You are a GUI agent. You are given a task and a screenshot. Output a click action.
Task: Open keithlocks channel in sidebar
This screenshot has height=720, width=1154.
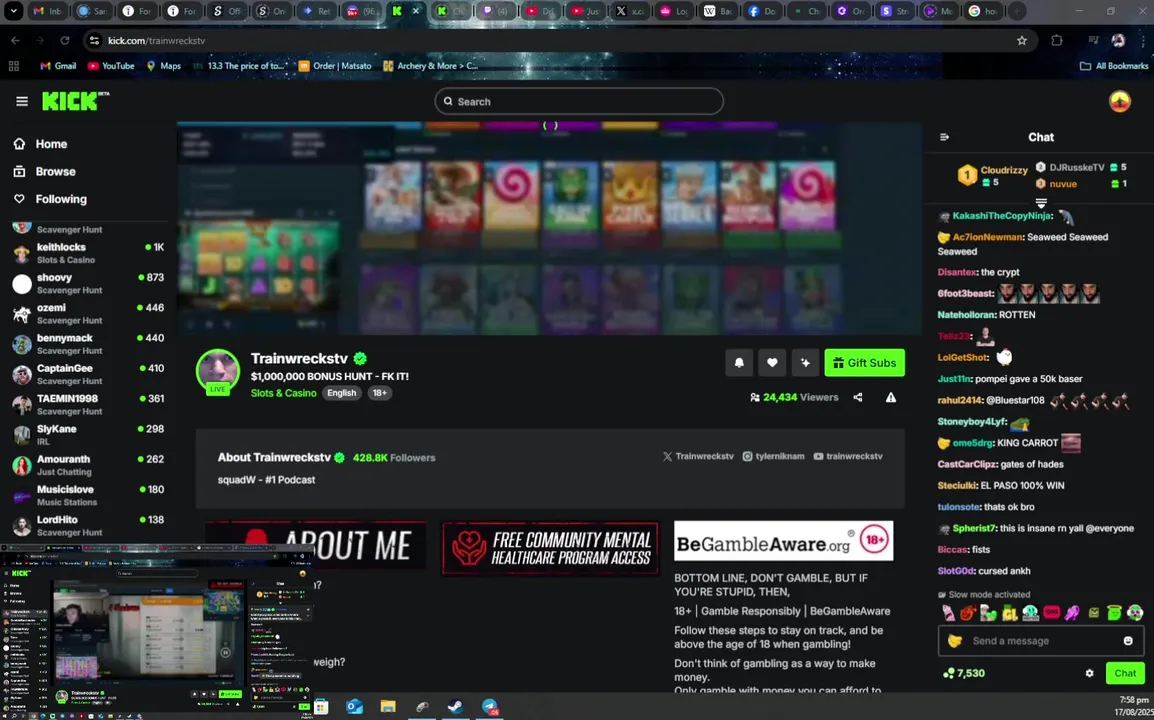tap(88, 253)
